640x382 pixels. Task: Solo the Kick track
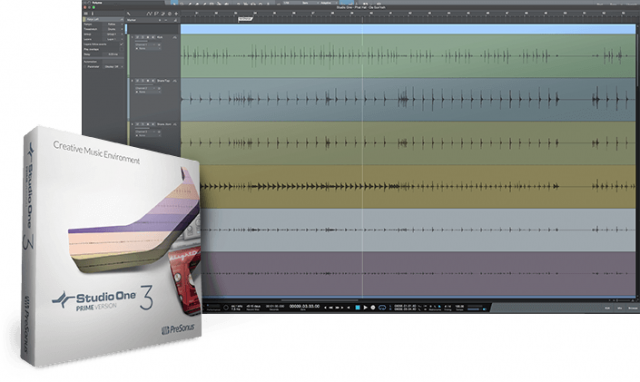point(143,37)
